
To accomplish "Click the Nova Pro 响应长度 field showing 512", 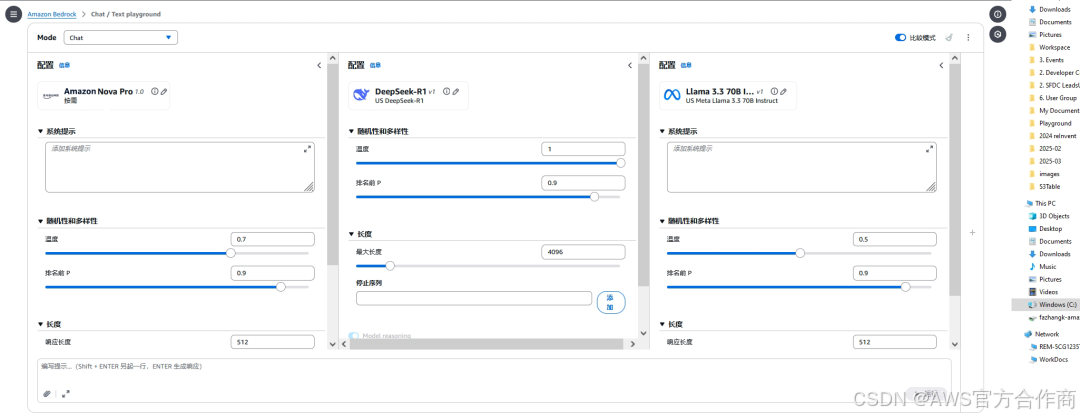I will (273, 342).
